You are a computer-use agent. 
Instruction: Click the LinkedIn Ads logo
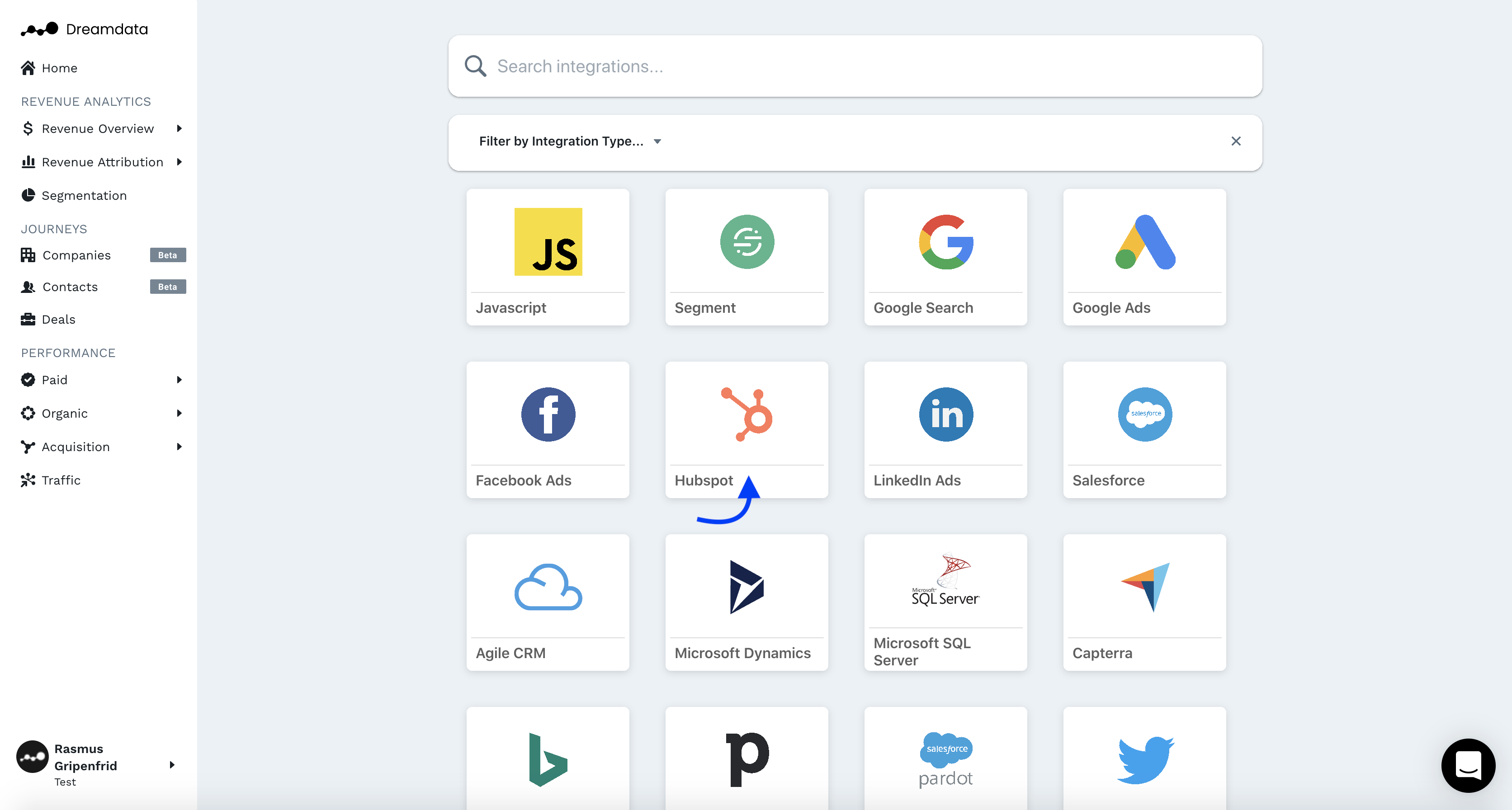point(945,414)
